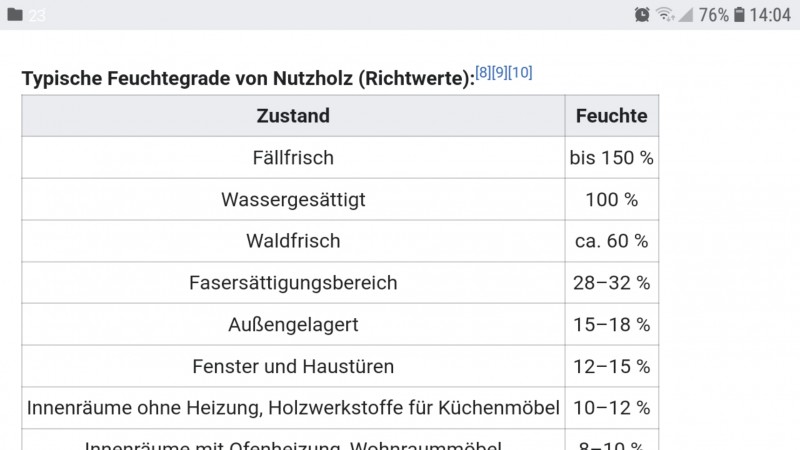Tap the 76% battery percentage
Screen dimensions: 800x450
tap(714, 15)
